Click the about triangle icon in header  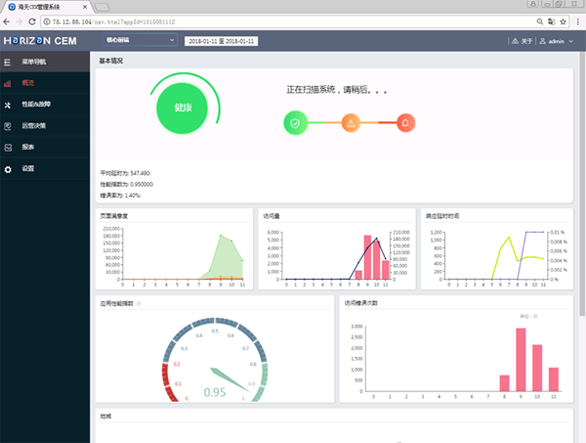[515, 41]
